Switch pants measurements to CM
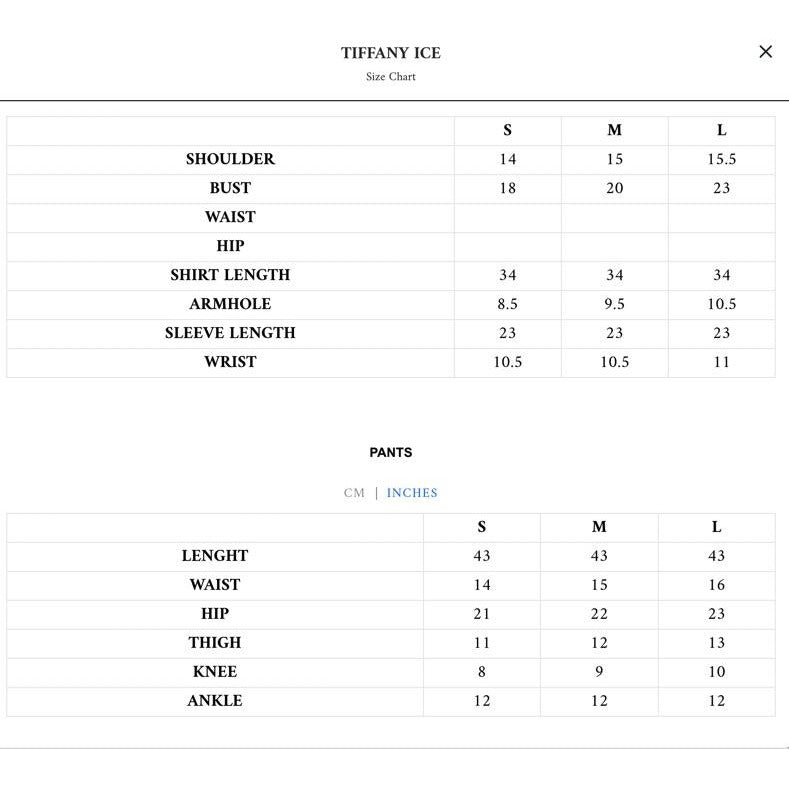This screenshot has width=789, height=789. (354, 493)
